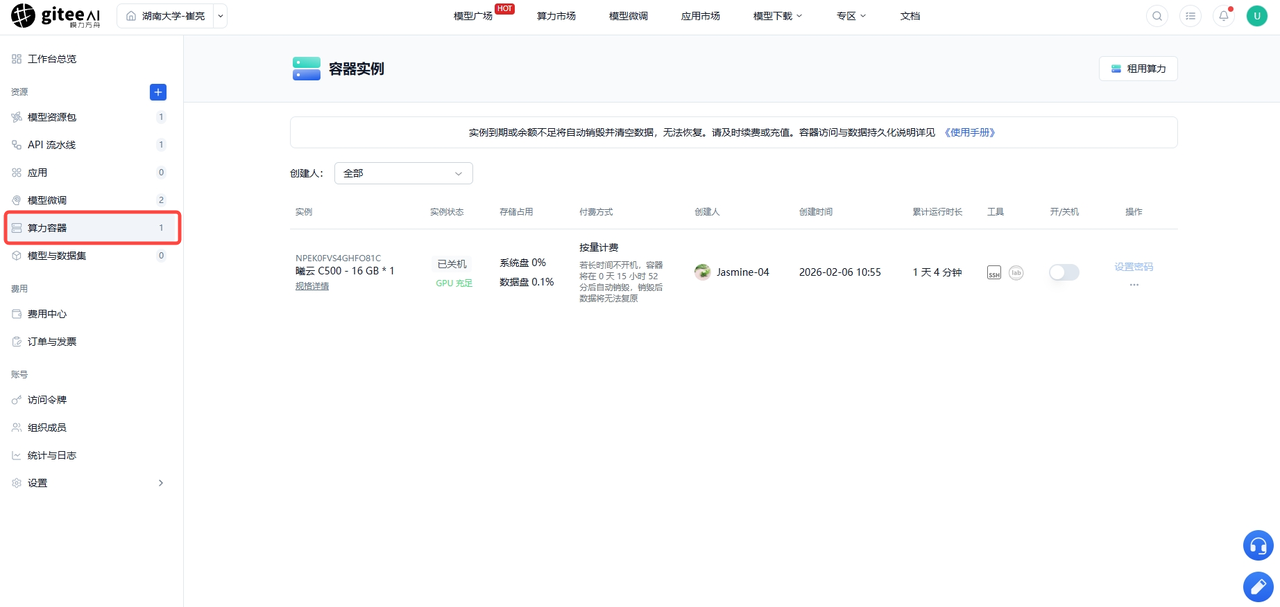Click the 租用算力 button
Screen dimensions: 1280x607
click(1138, 69)
